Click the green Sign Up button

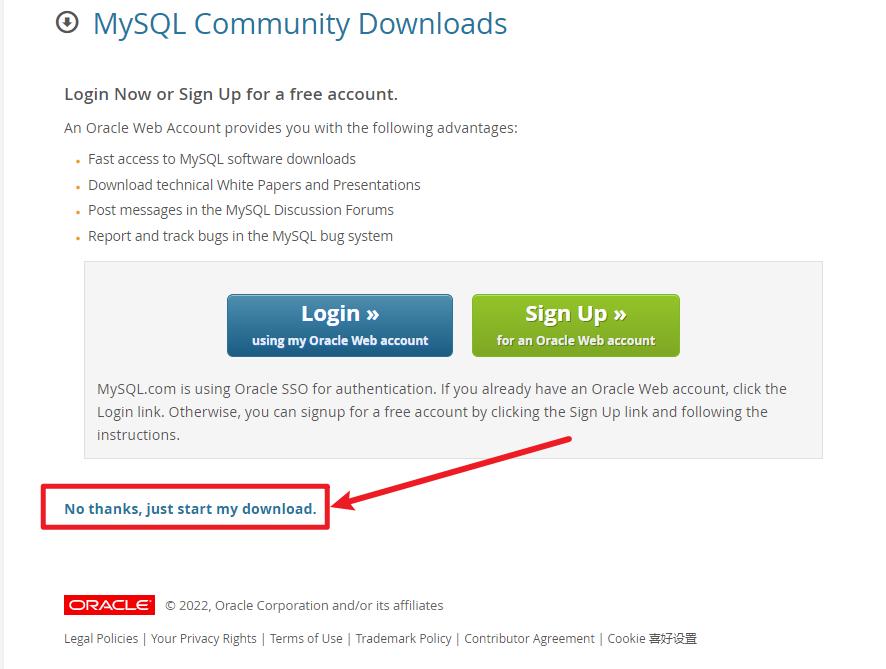pyautogui.click(x=576, y=325)
